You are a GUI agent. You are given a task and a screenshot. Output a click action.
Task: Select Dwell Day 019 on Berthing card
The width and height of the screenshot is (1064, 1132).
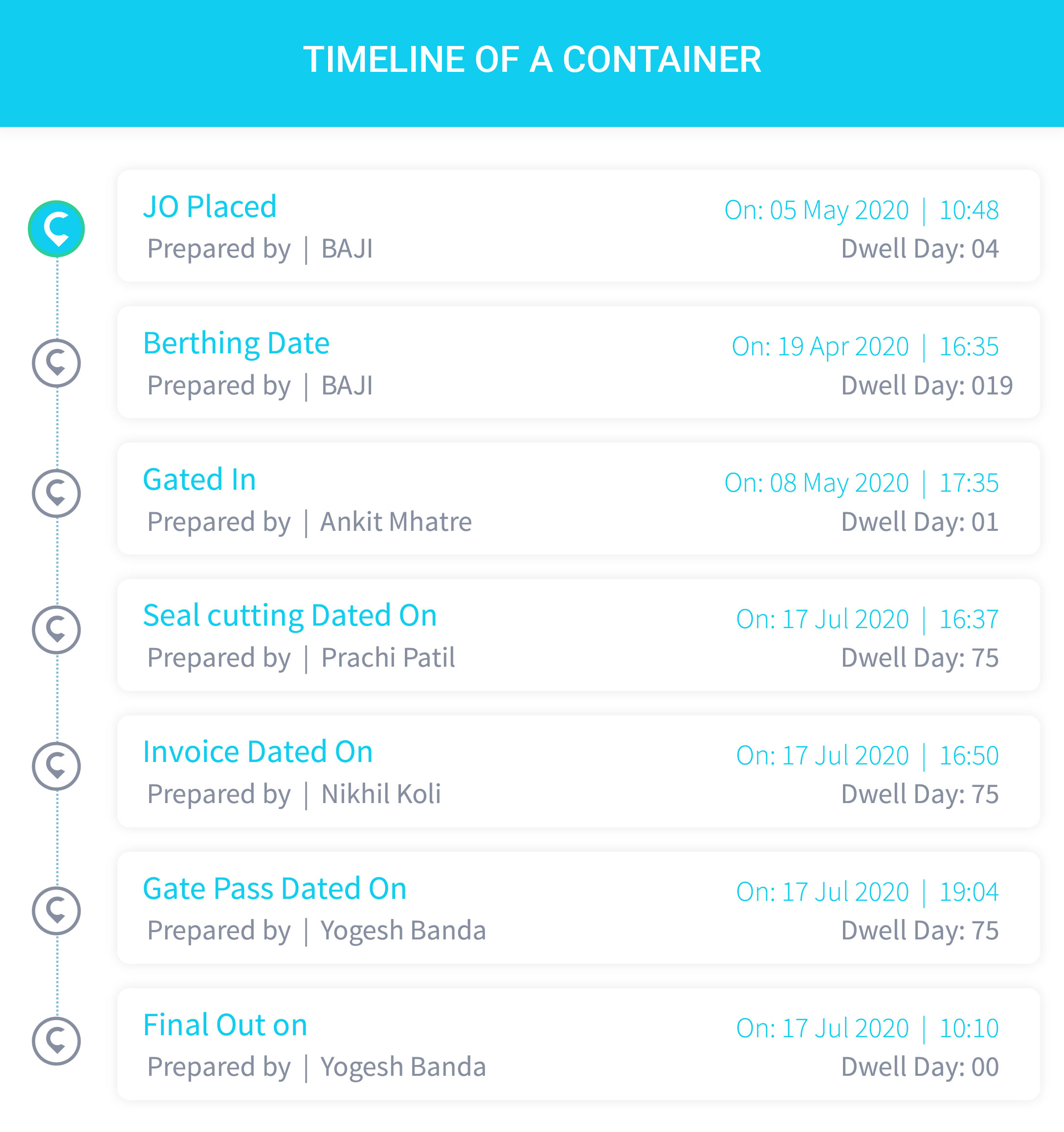click(x=927, y=386)
